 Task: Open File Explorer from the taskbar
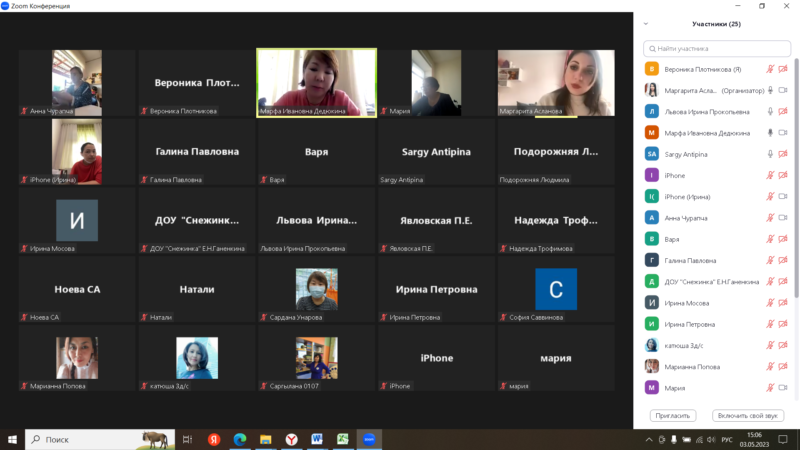(x=265, y=439)
